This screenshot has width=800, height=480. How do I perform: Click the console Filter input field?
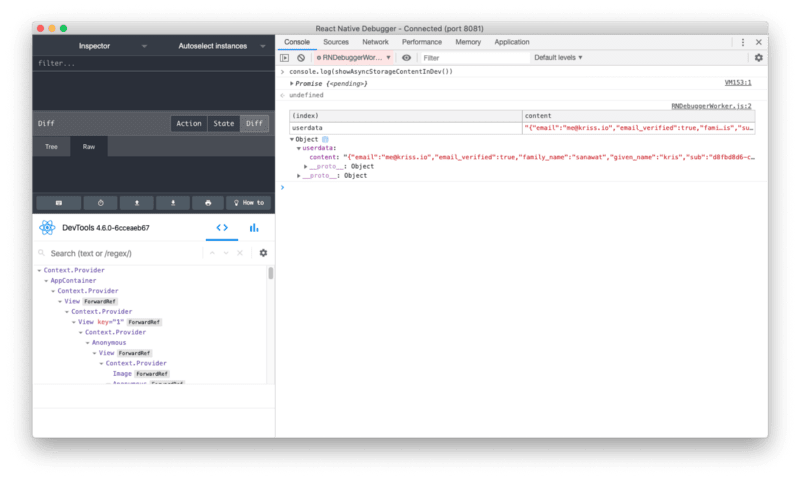473,58
